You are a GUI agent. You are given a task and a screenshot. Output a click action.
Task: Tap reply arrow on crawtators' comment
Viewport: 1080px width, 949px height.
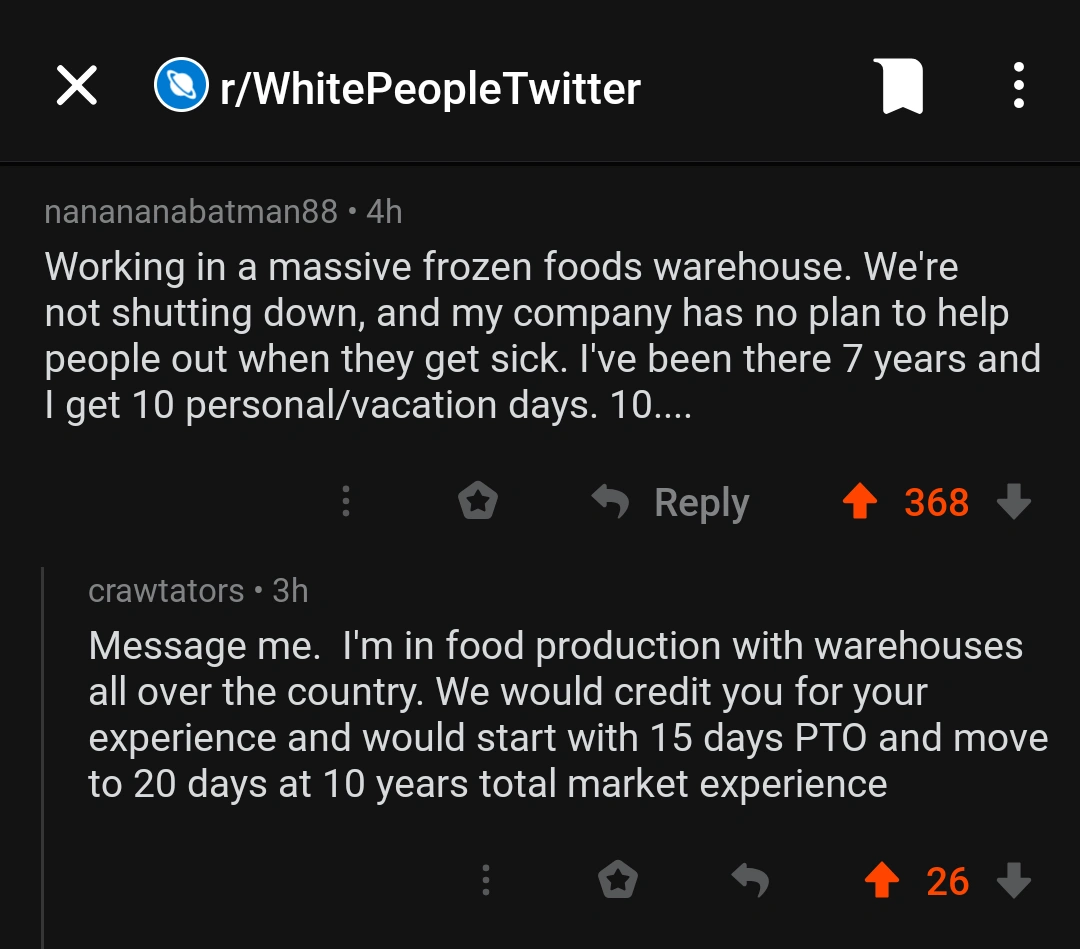click(750, 880)
